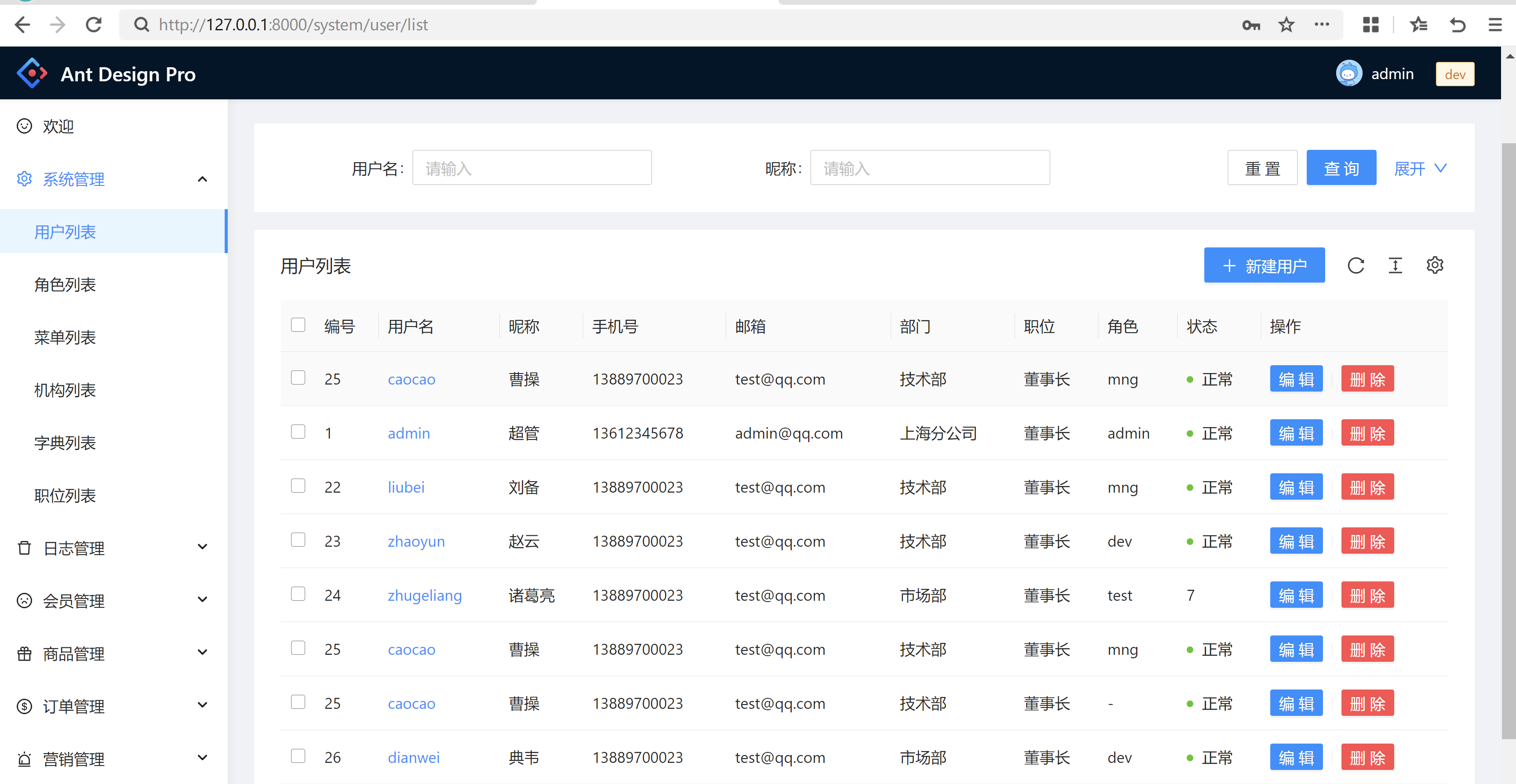Click the search icon in address bar
The height and width of the screenshot is (784, 1516).
point(141,25)
